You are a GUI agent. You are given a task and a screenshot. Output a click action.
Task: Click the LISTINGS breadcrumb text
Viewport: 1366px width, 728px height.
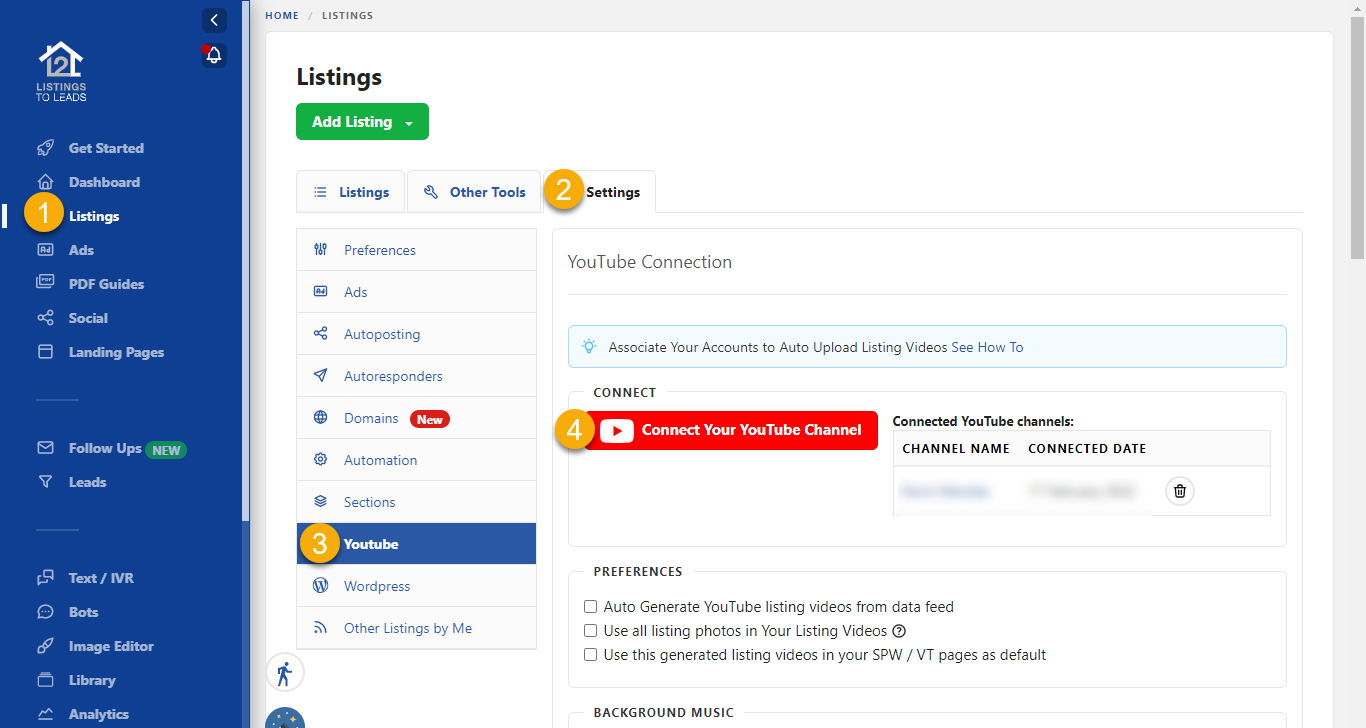(x=348, y=16)
